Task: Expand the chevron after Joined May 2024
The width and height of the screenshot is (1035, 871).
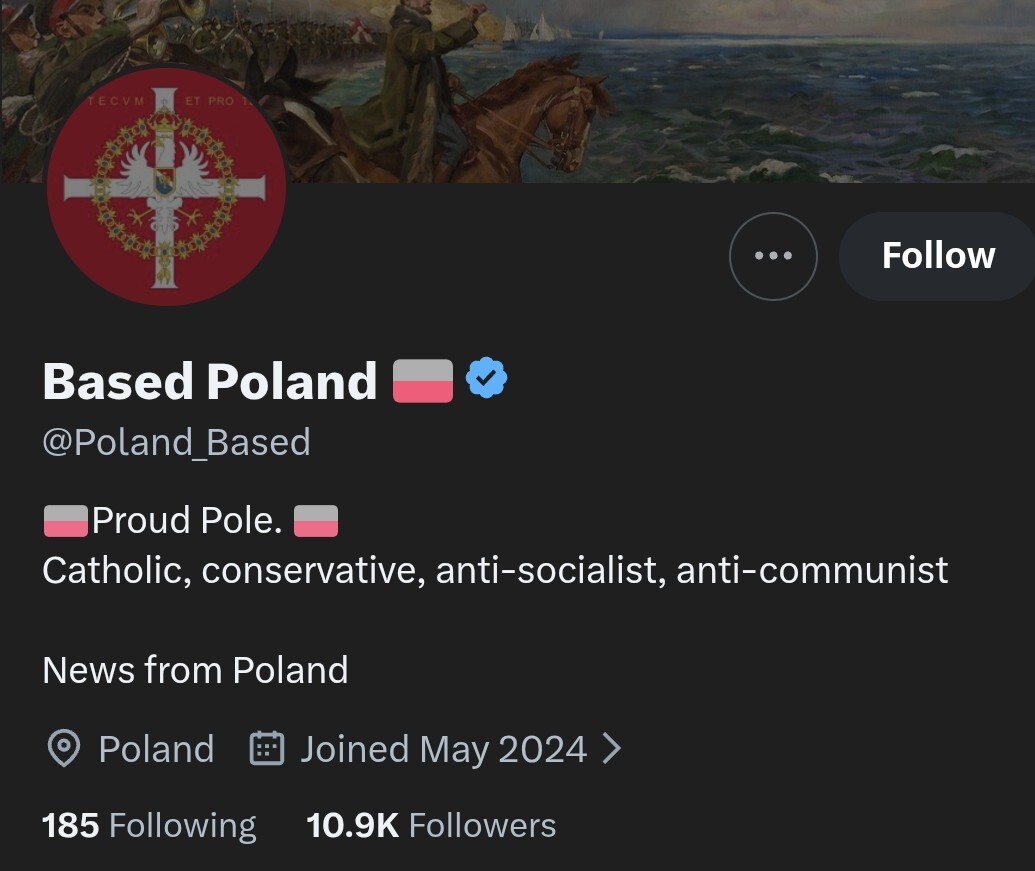Action: pos(612,748)
